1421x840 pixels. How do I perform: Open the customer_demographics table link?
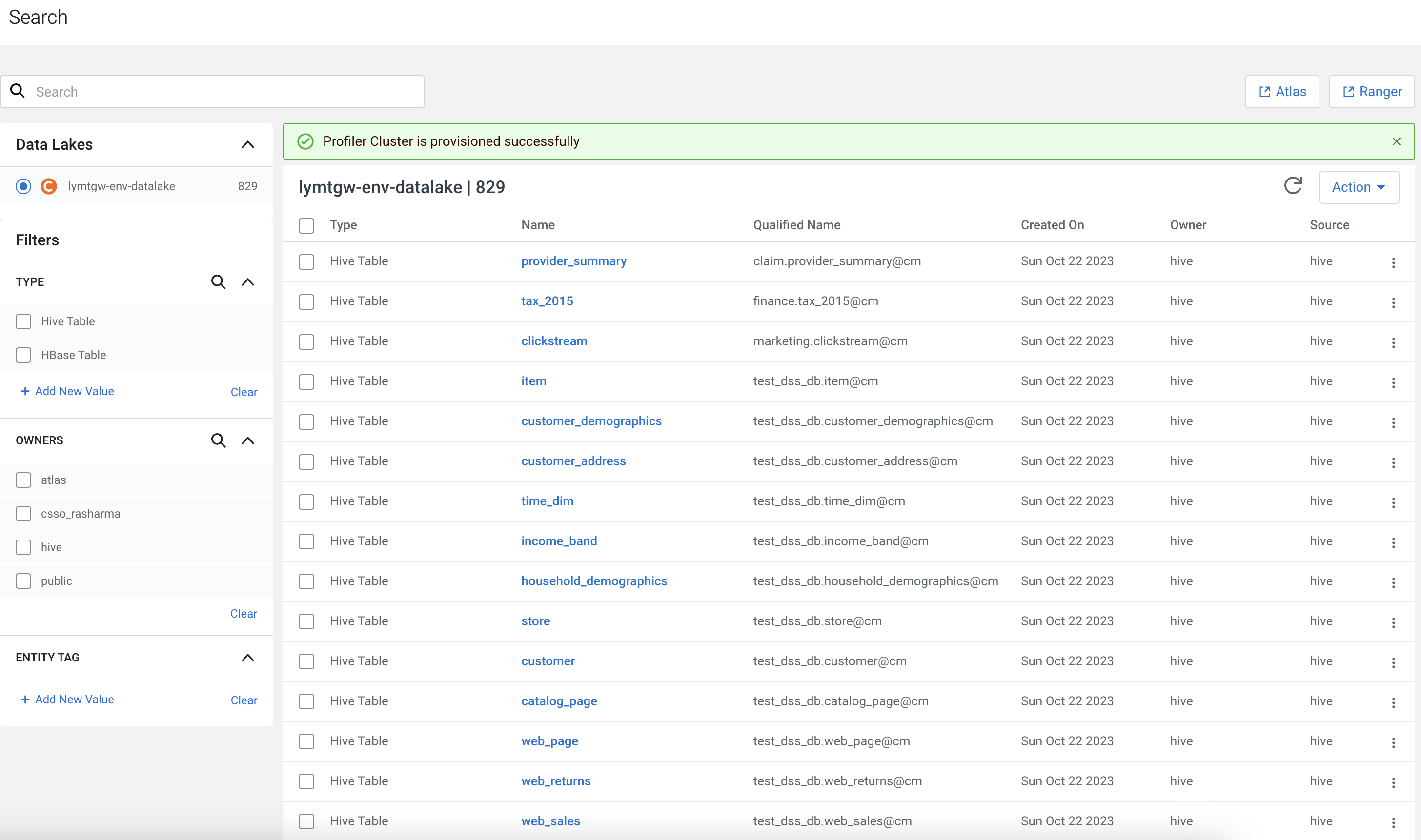point(591,421)
